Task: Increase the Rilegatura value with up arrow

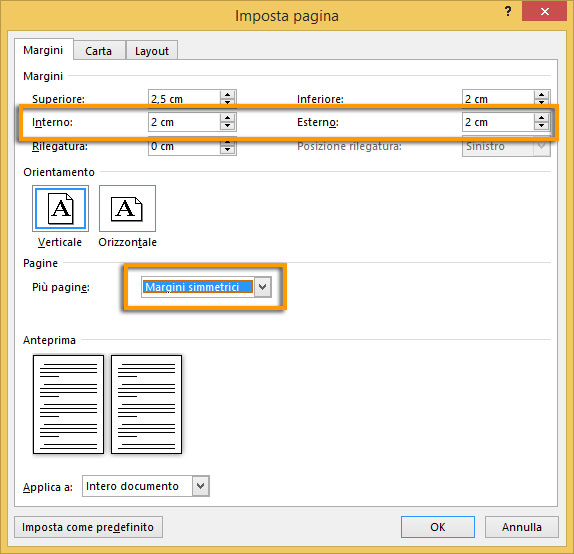Action: [227, 142]
